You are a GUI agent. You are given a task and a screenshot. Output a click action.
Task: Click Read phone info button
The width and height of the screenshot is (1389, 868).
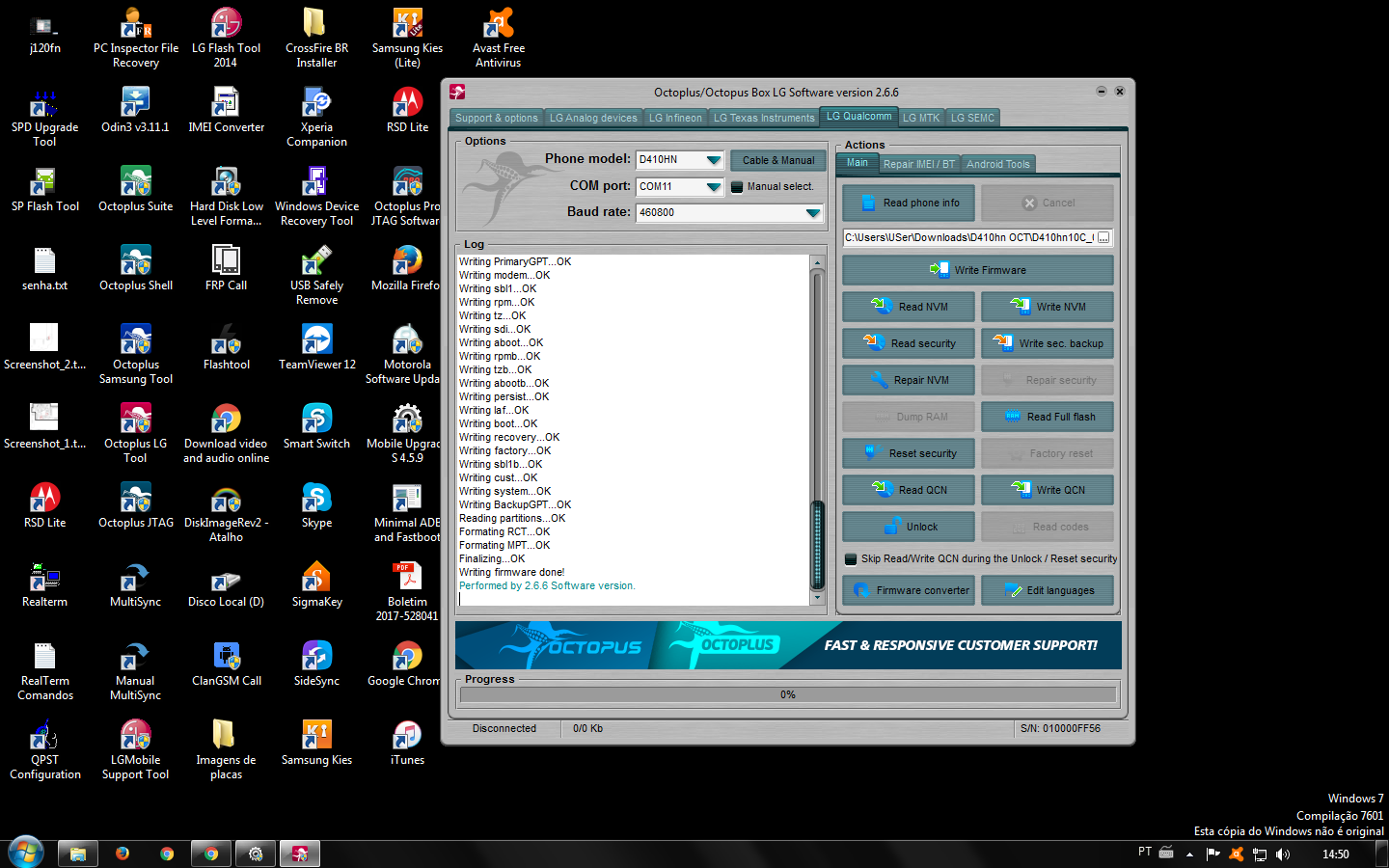click(911, 203)
